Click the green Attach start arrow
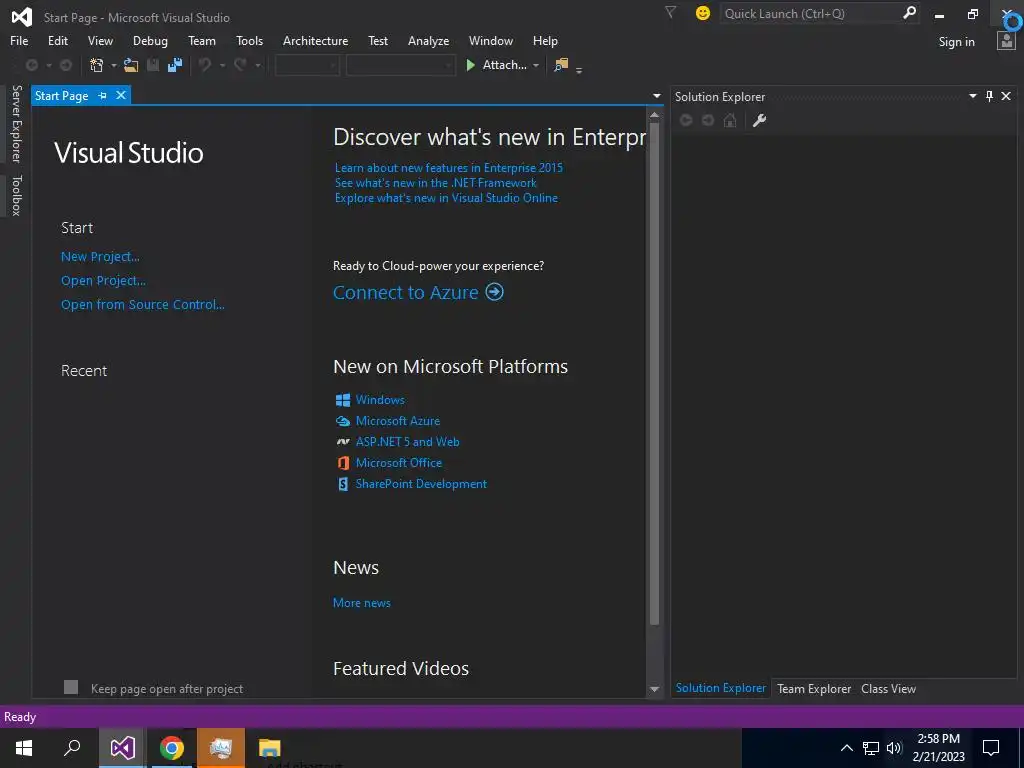1024x768 pixels. point(470,65)
